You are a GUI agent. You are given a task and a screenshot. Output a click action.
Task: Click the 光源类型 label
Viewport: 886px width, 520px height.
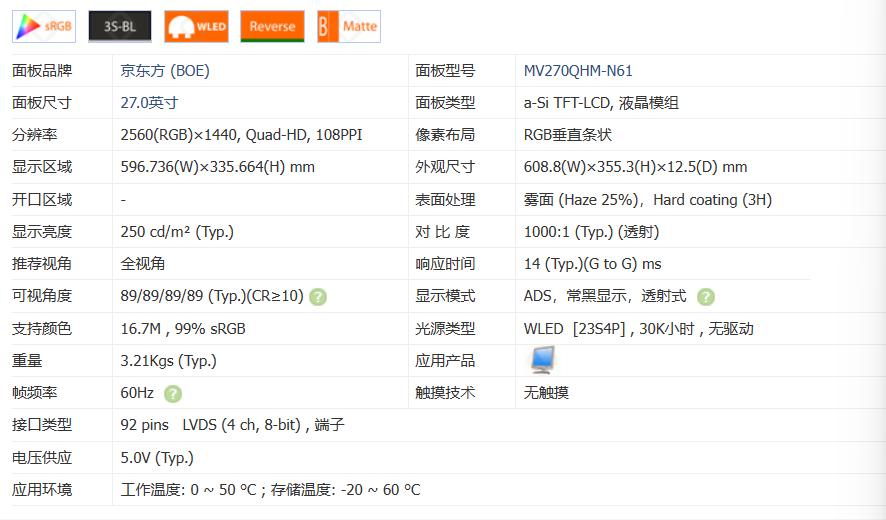click(x=445, y=329)
